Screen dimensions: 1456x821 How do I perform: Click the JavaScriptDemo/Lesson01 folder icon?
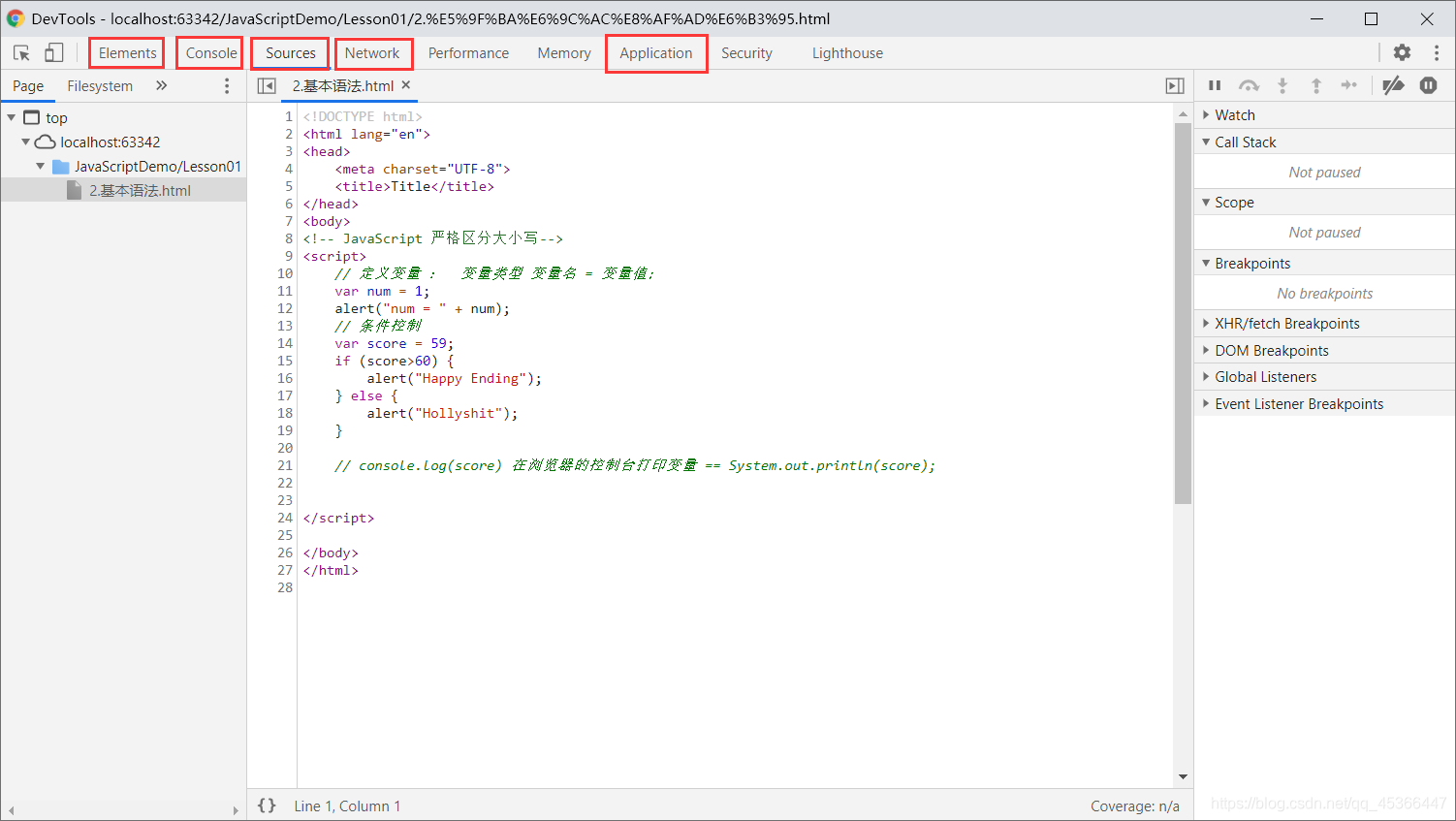click(60, 167)
